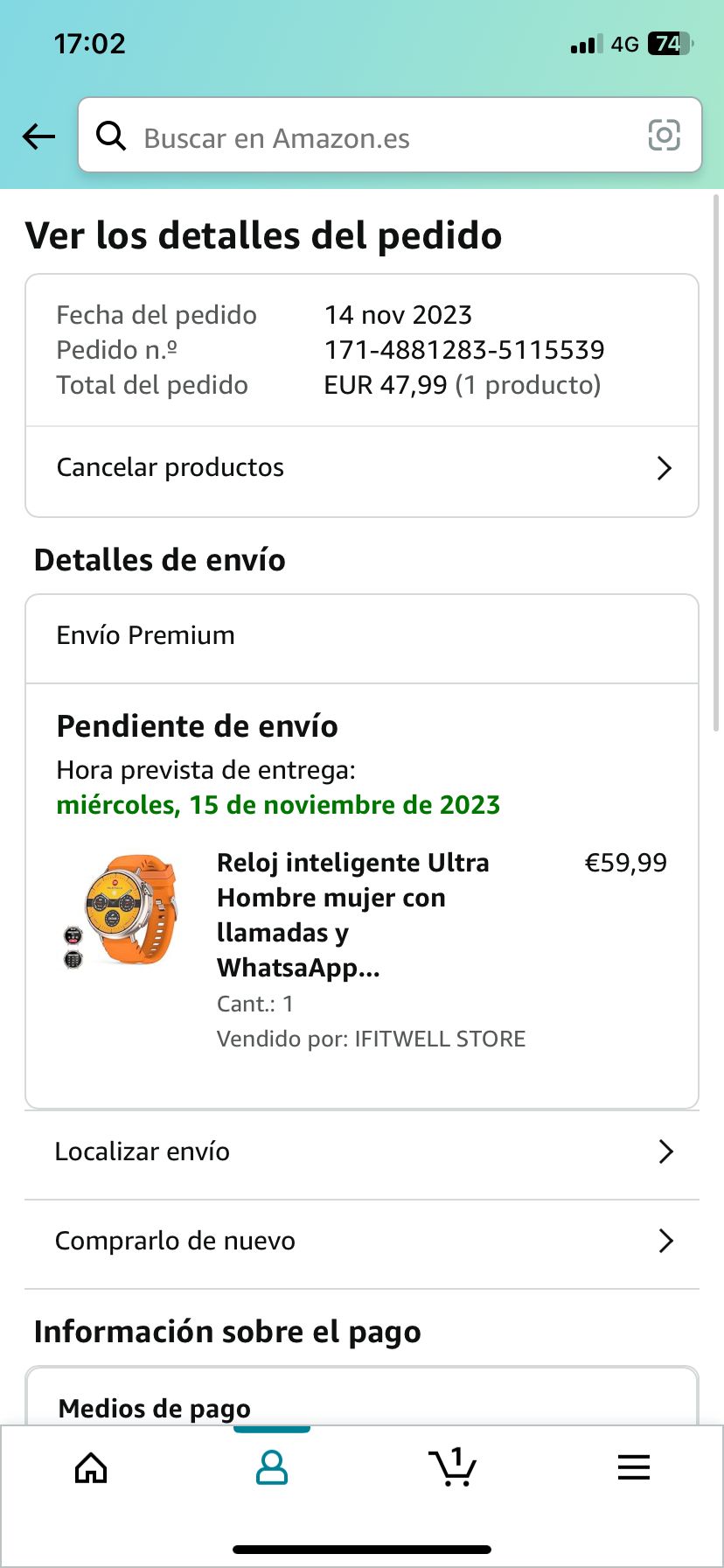The image size is (724, 1568).
Task: Open the hamburger menu icon
Action: click(x=634, y=1467)
